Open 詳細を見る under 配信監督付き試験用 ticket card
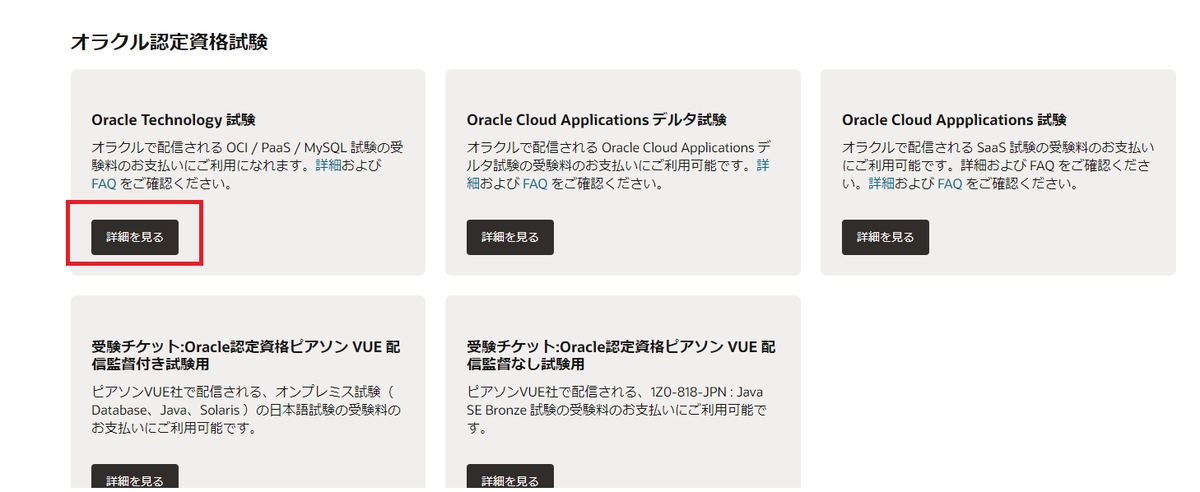1200x492 pixels. (135, 478)
